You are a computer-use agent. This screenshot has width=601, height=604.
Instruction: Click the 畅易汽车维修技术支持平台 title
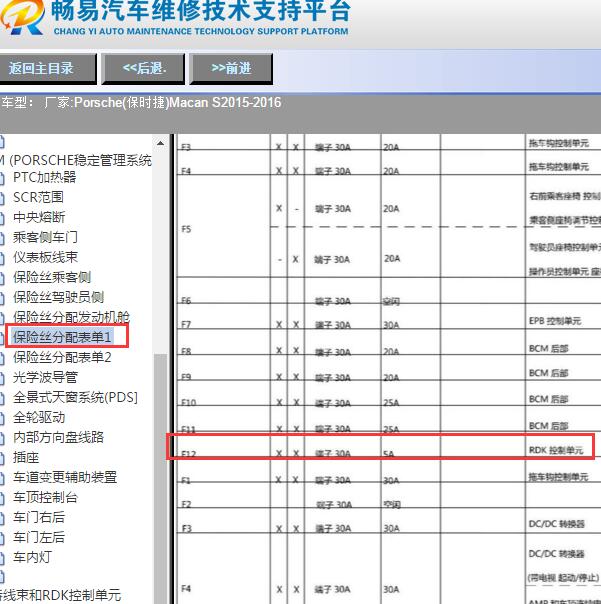201,10
